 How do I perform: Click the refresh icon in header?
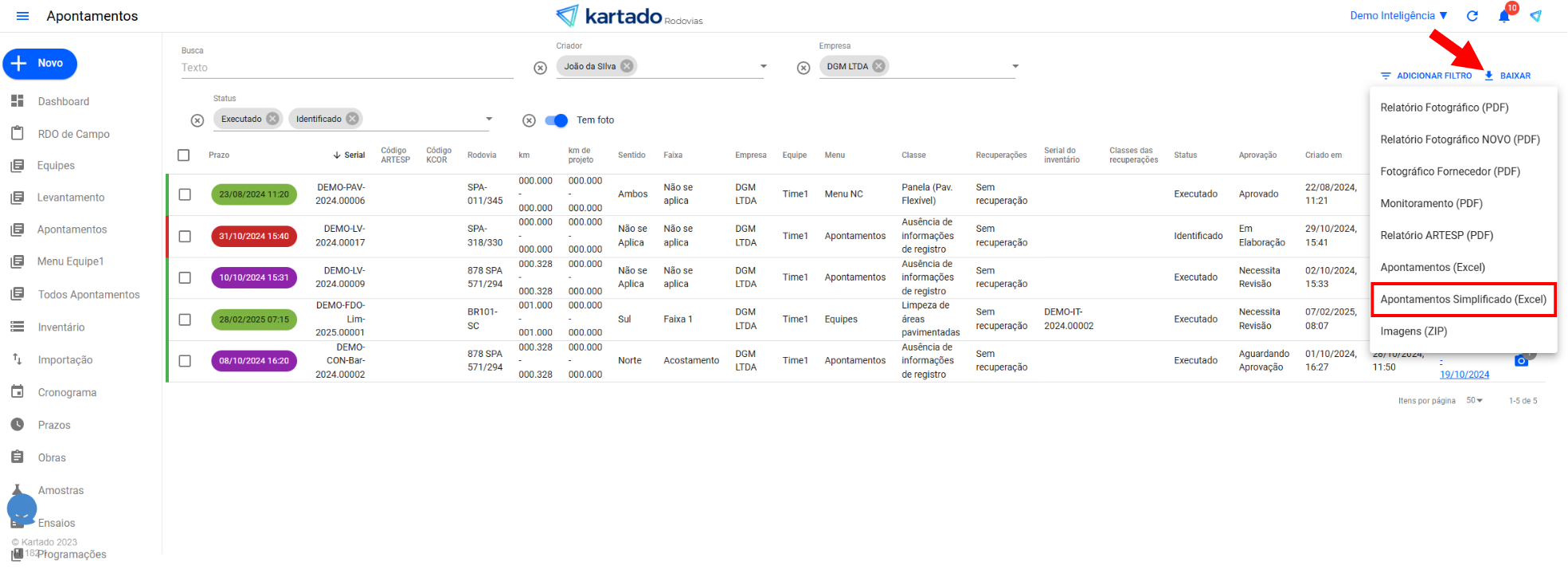tap(1472, 16)
